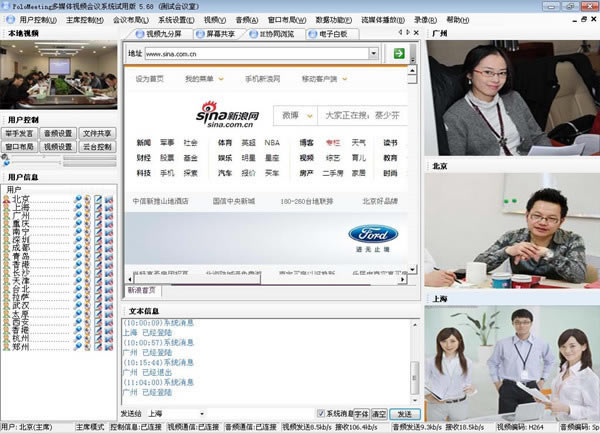The height and width of the screenshot is (434, 600).
Task: Toggle microphone icon in 北京 user row
Action: click(x=78, y=199)
